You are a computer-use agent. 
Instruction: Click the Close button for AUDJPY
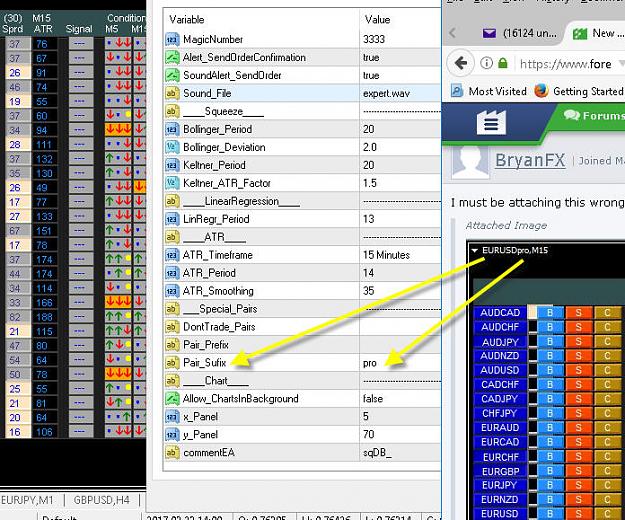coord(607,342)
